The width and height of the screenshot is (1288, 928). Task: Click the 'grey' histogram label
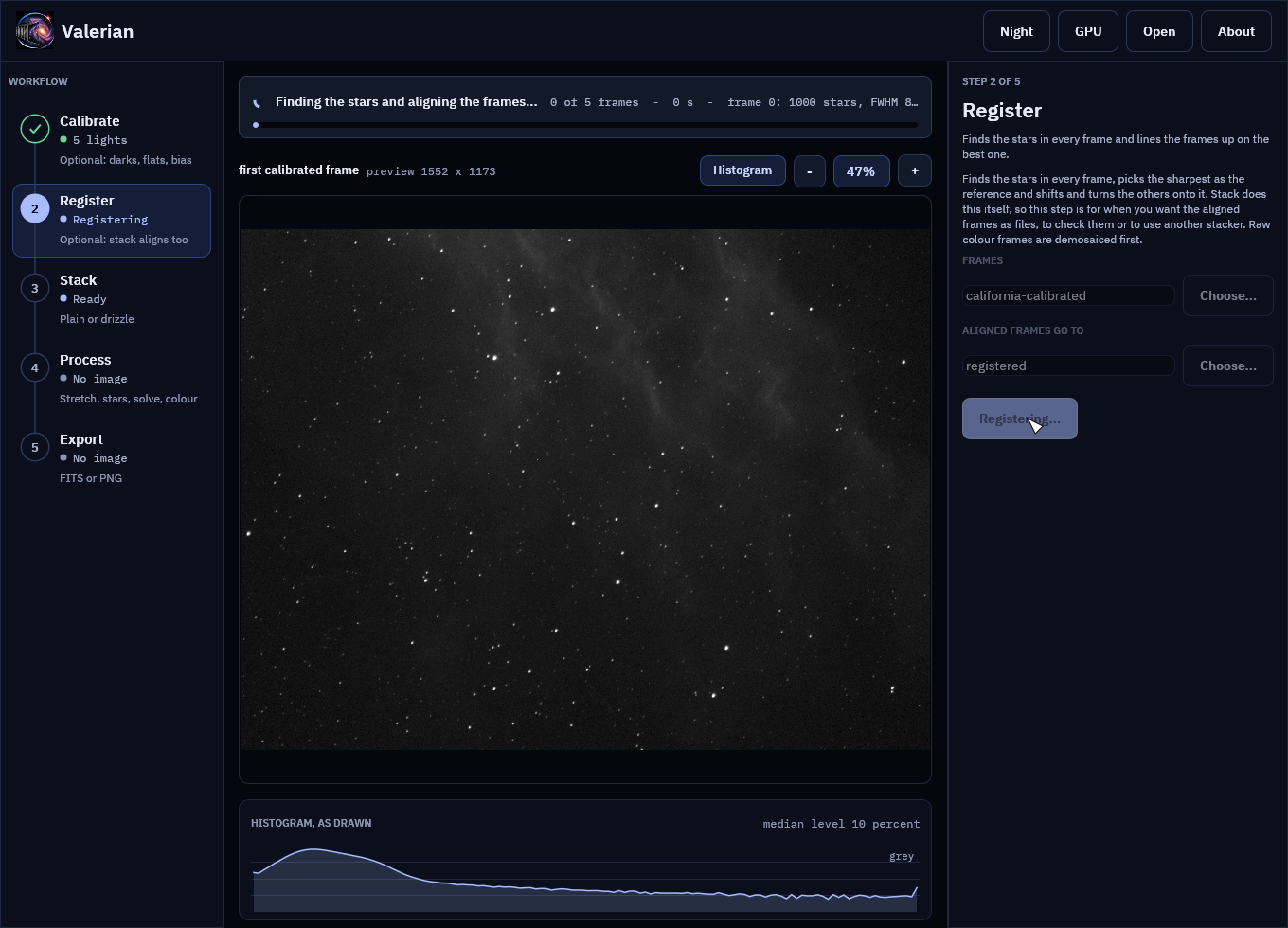[x=902, y=856]
